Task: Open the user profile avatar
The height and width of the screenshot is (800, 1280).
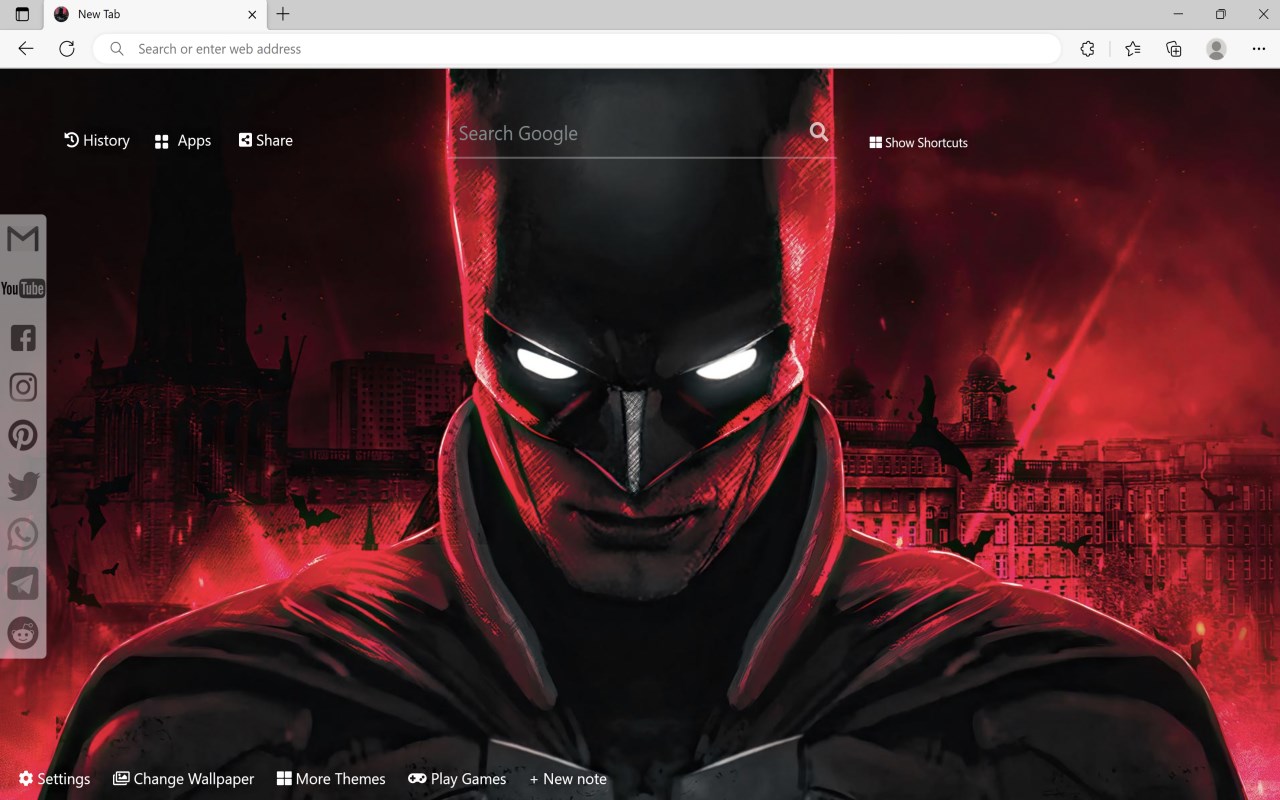Action: point(1216,49)
